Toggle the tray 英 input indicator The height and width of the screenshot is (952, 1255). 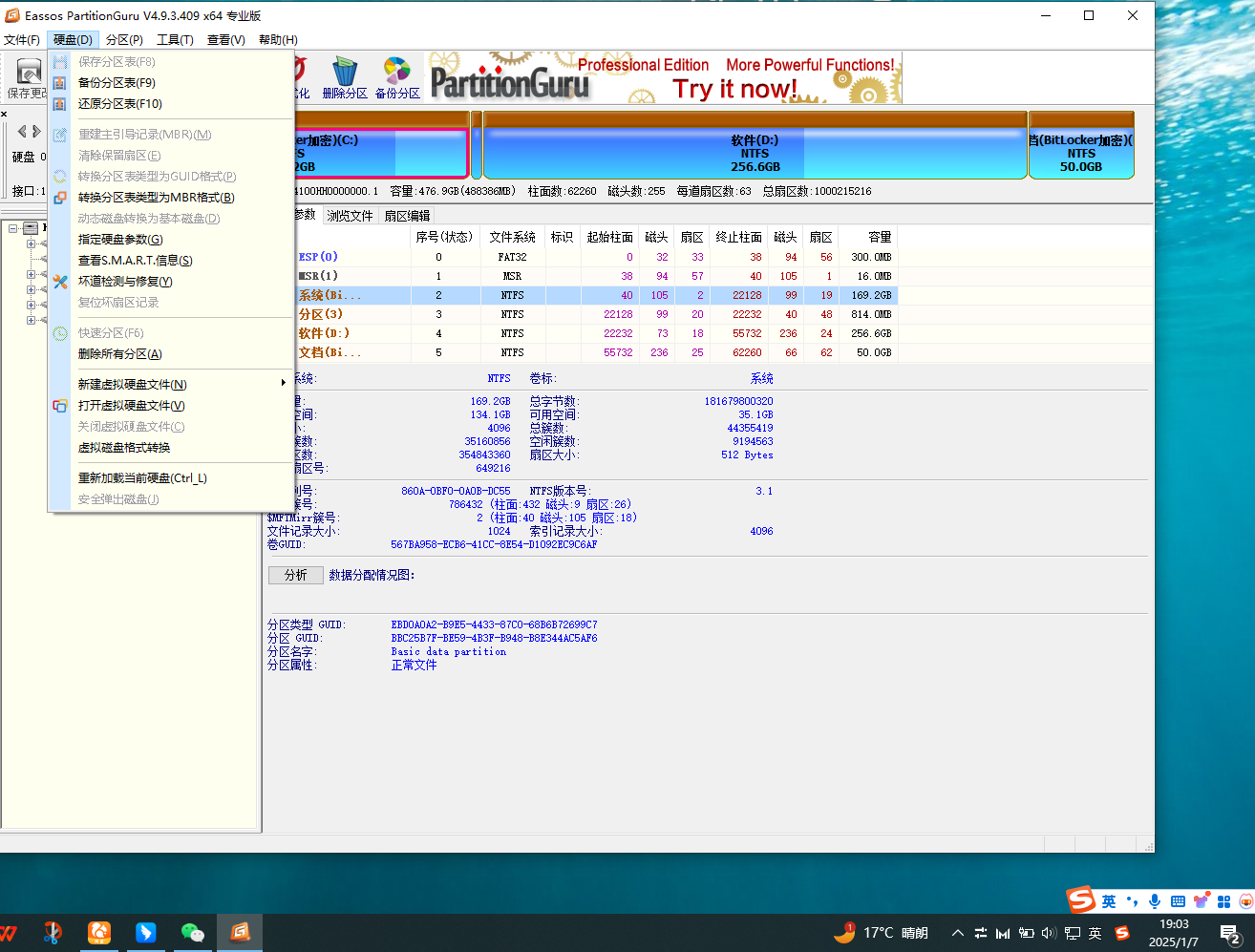(1095, 933)
